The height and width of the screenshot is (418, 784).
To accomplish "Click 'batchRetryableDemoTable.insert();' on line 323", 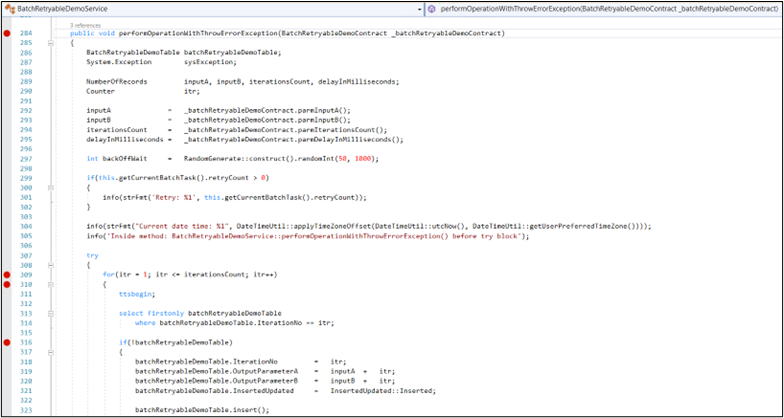I will [x=202, y=410].
